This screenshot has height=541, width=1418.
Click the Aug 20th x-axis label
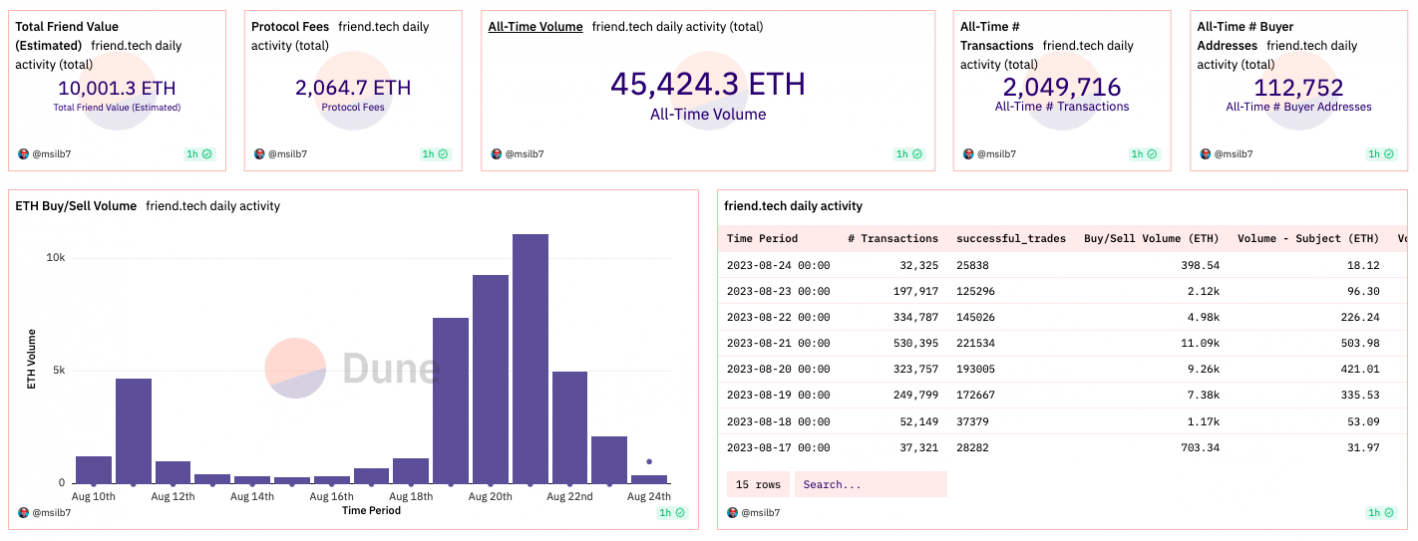point(491,496)
